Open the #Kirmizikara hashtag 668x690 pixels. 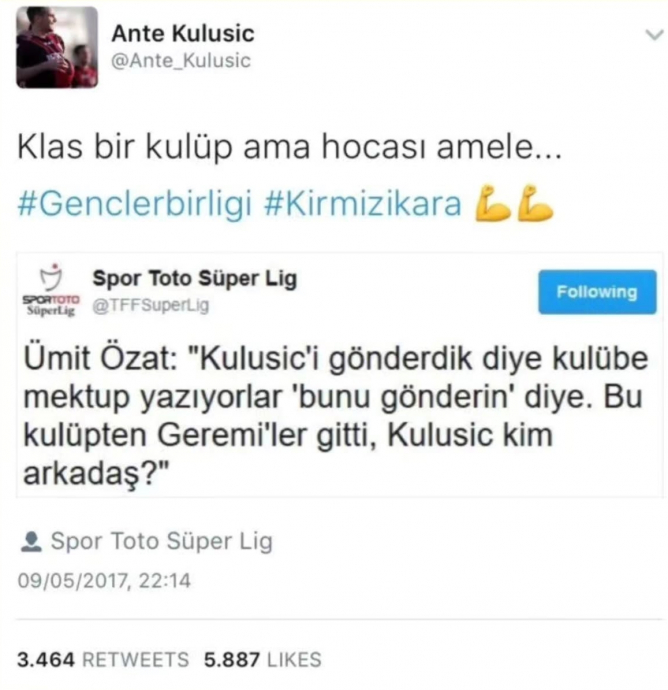coord(363,204)
